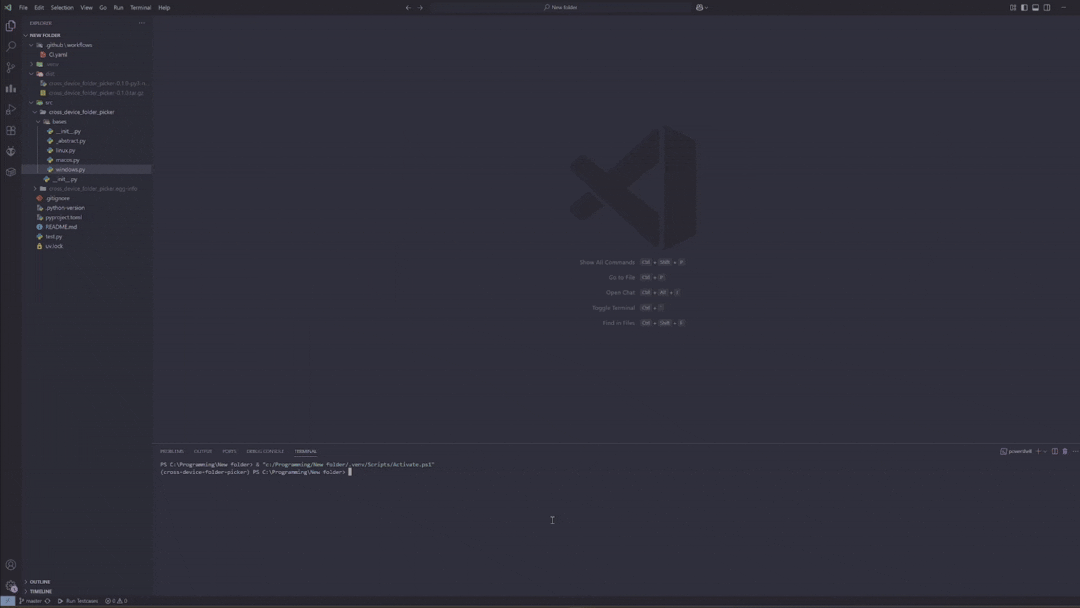
Task: Click the Show All Commands shortcut link
Action: click(607, 262)
